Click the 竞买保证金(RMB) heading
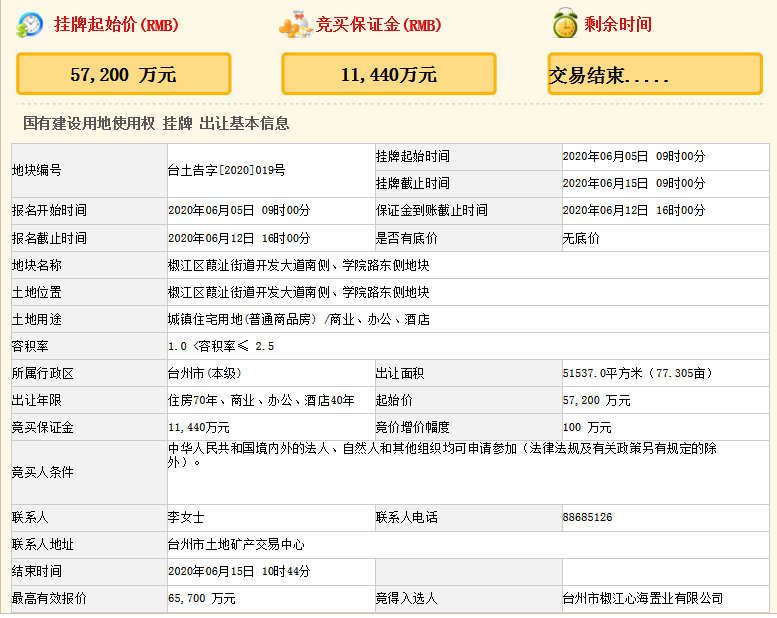This screenshot has height=618, width=777. coord(378,25)
